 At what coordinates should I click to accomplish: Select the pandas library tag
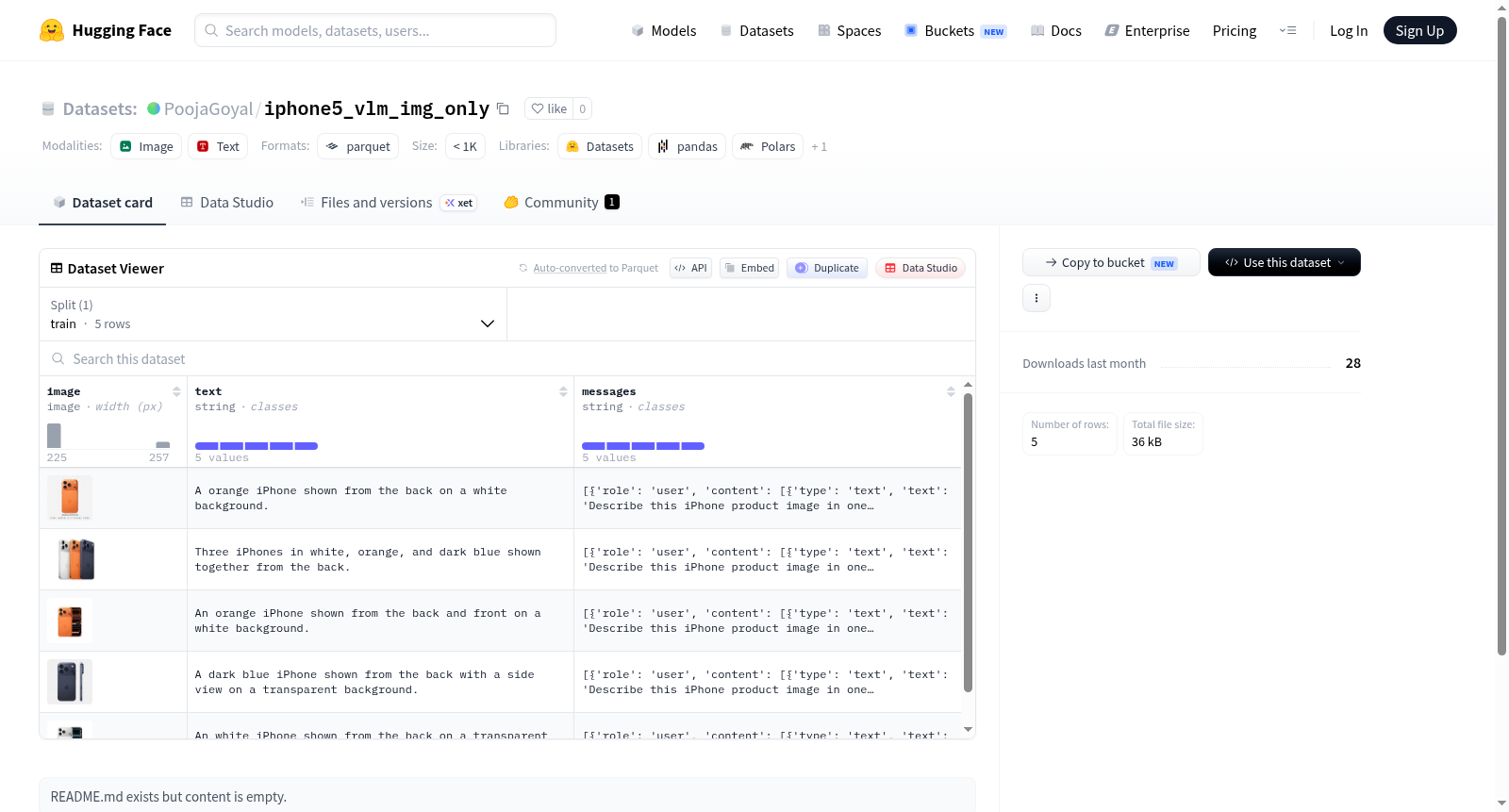click(687, 146)
